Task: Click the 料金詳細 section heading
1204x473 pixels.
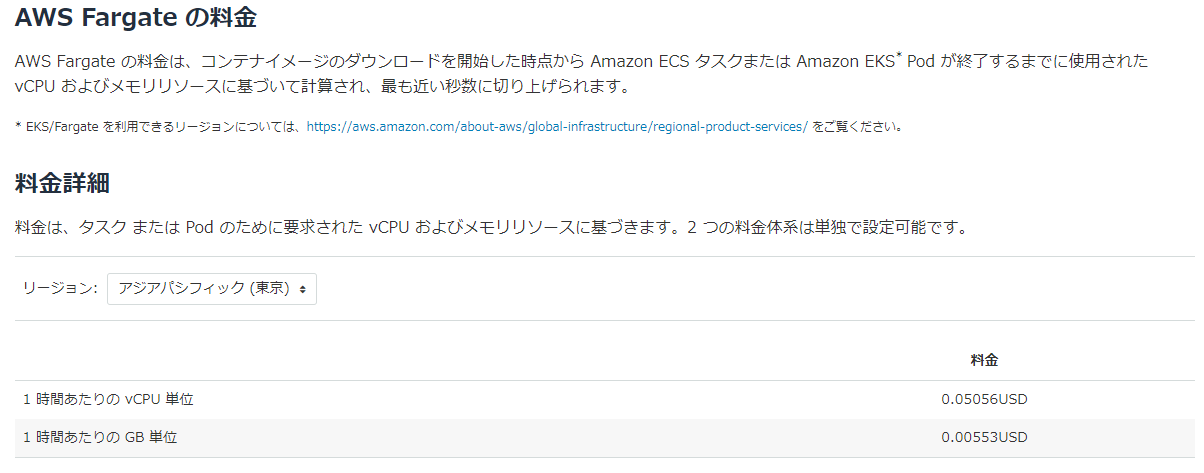Action: (x=62, y=183)
